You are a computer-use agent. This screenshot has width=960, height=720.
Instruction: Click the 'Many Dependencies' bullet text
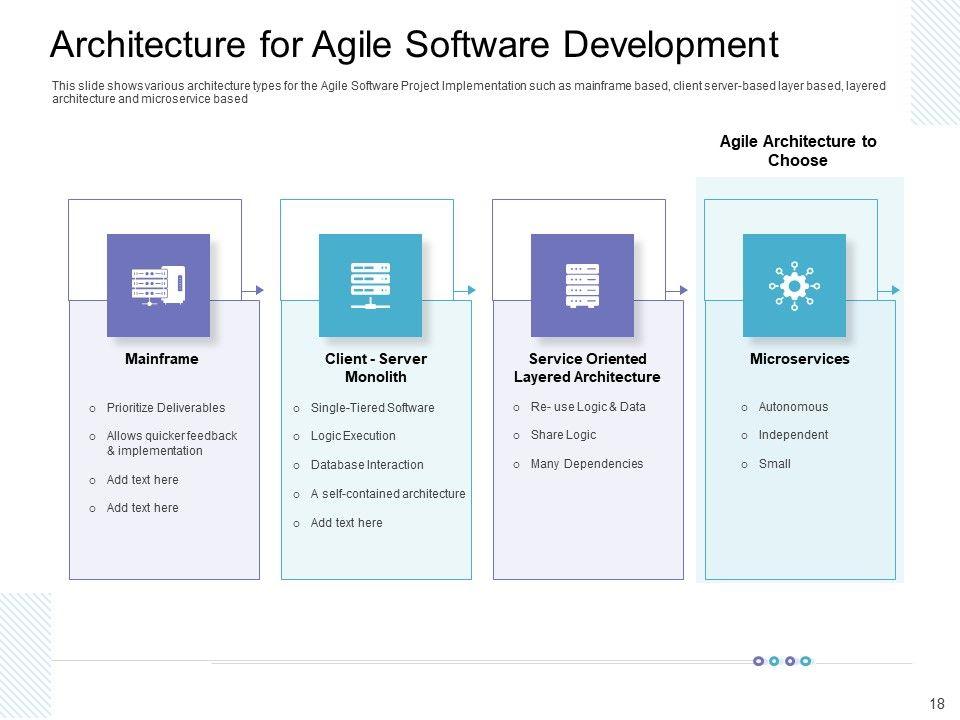point(587,464)
